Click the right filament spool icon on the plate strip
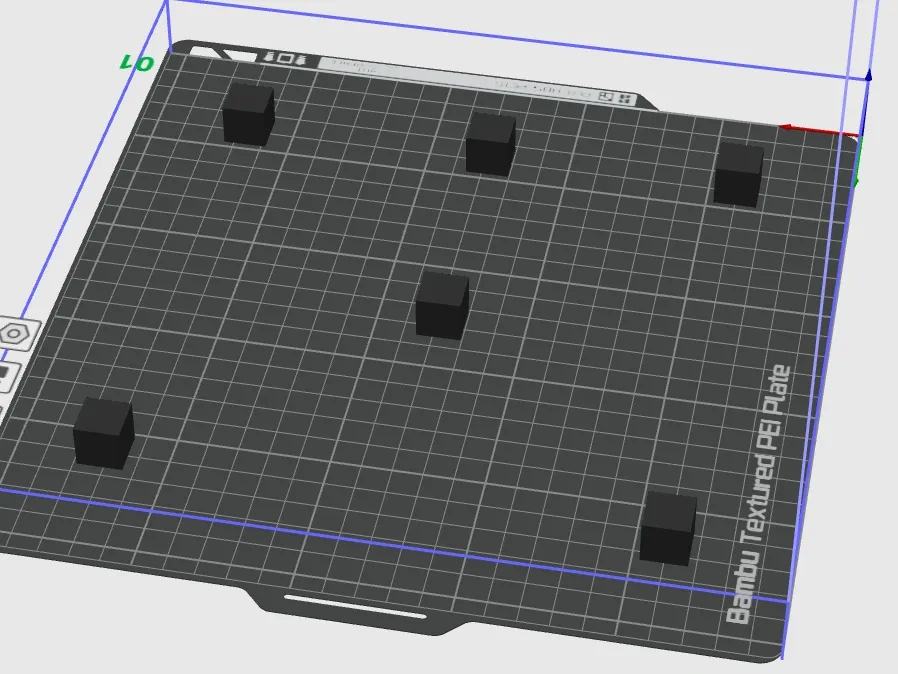Screen dimensions: 898x674 (303, 60)
